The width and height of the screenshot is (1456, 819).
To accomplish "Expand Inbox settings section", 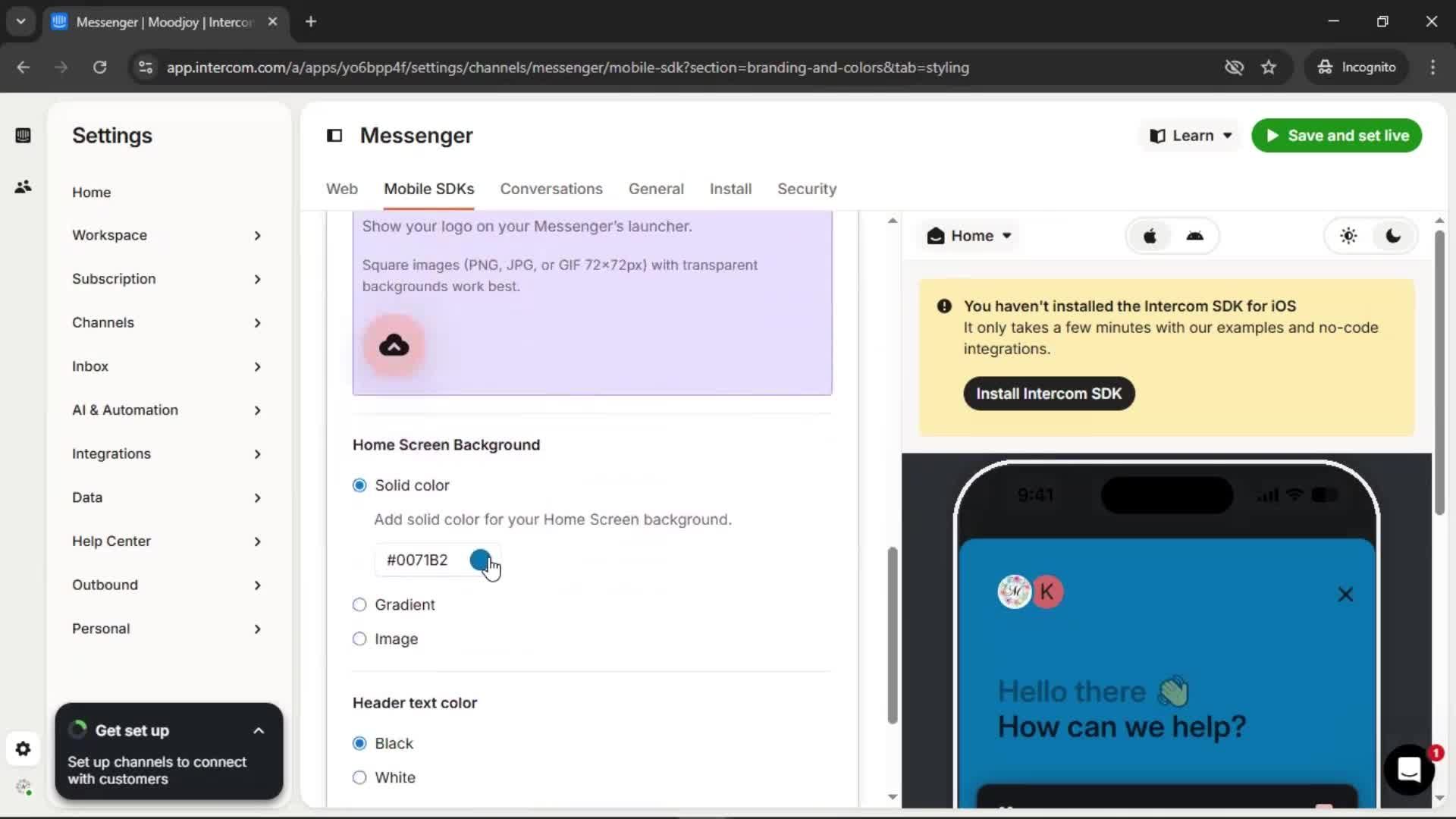I will point(168,367).
